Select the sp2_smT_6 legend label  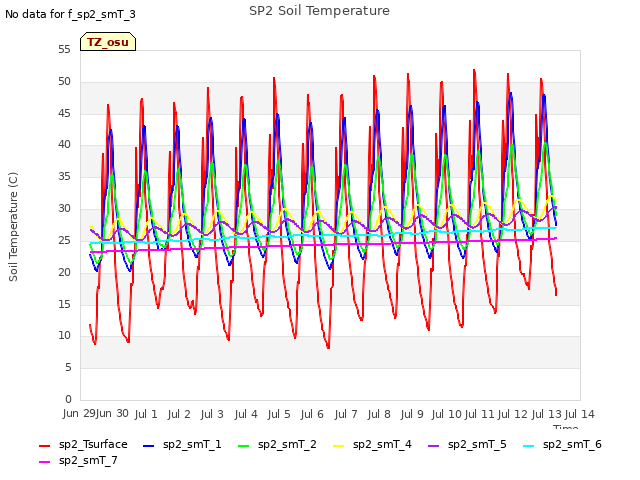(572, 444)
